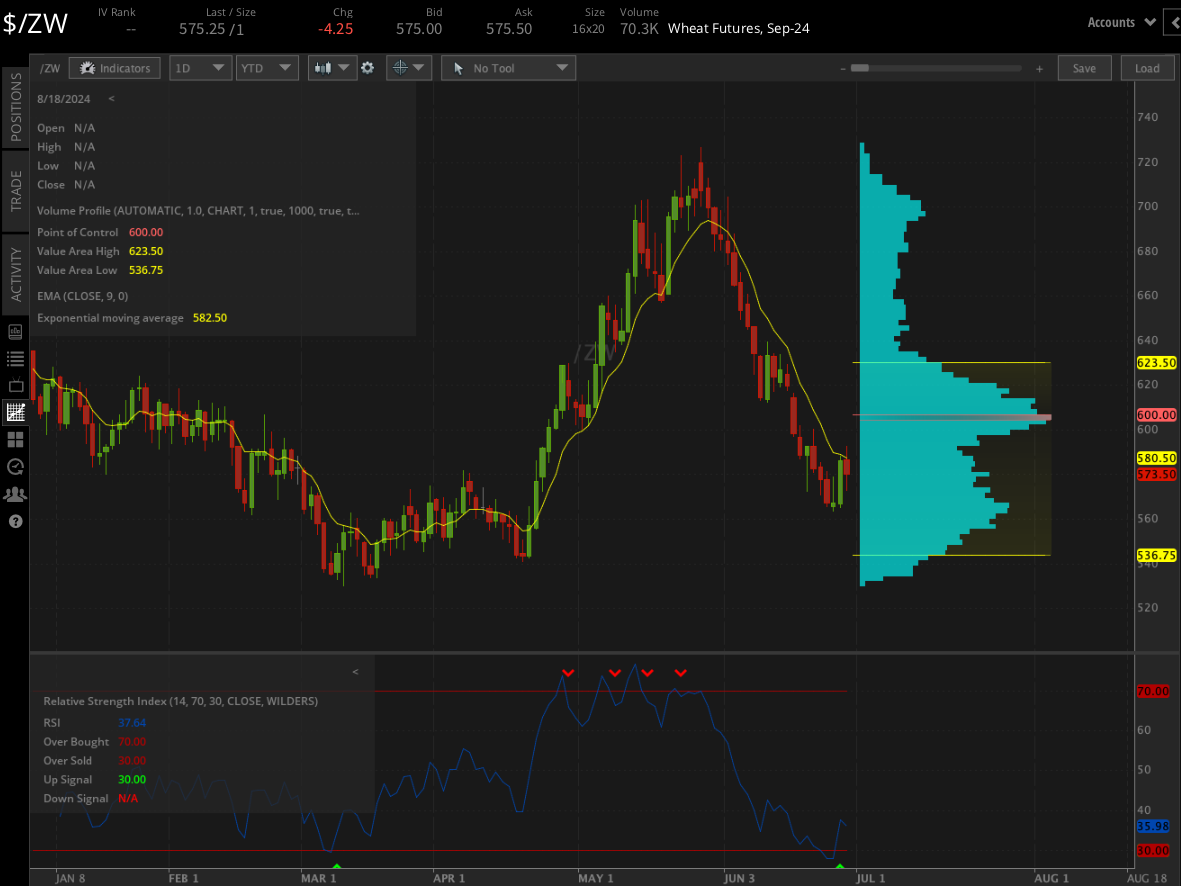The width and height of the screenshot is (1181, 886).
Task: Open the No Tool drawing dropdown
Action: pos(508,67)
